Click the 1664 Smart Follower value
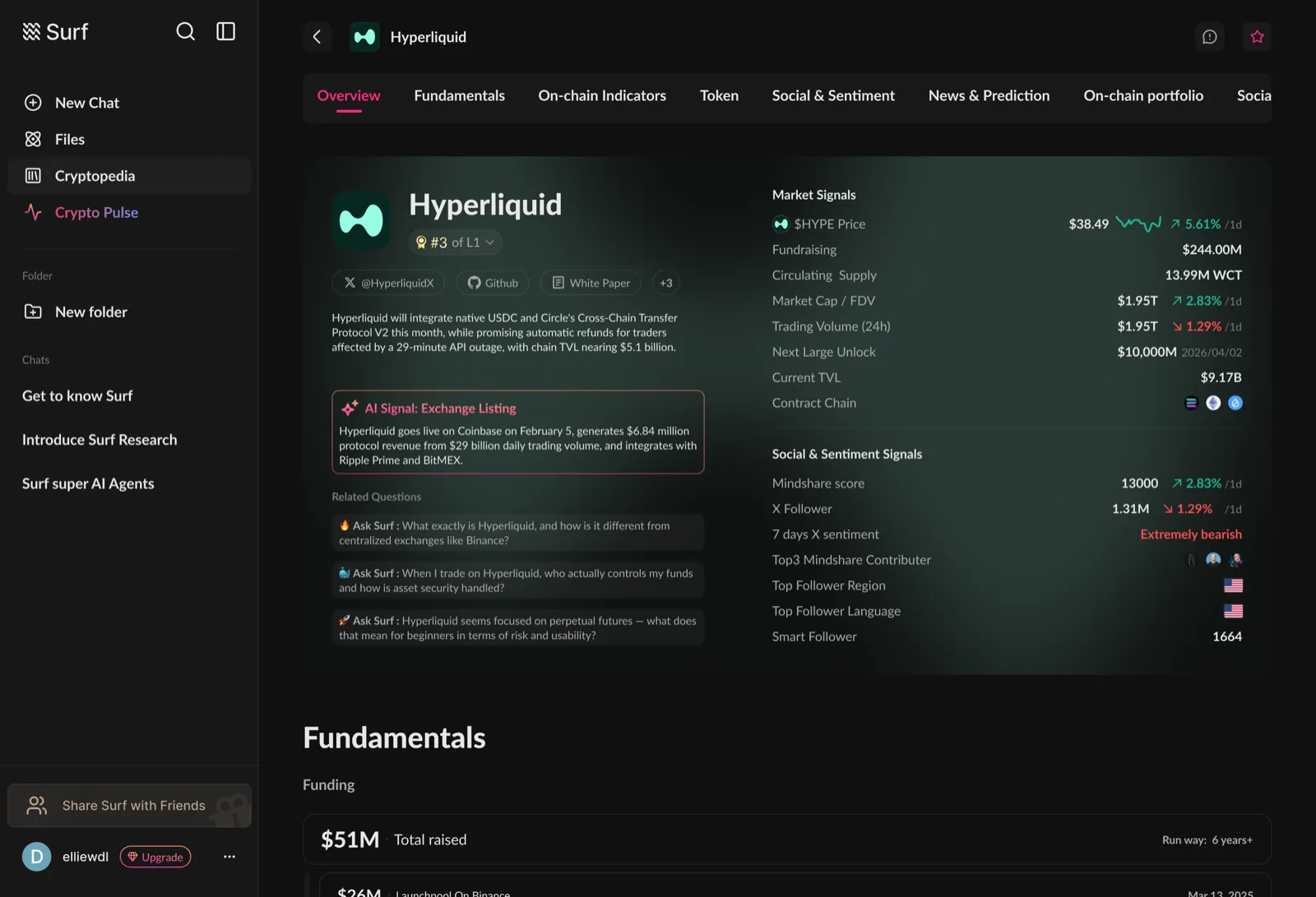The height and width of the screenshot is (897, 1316). coord(1227,636)
